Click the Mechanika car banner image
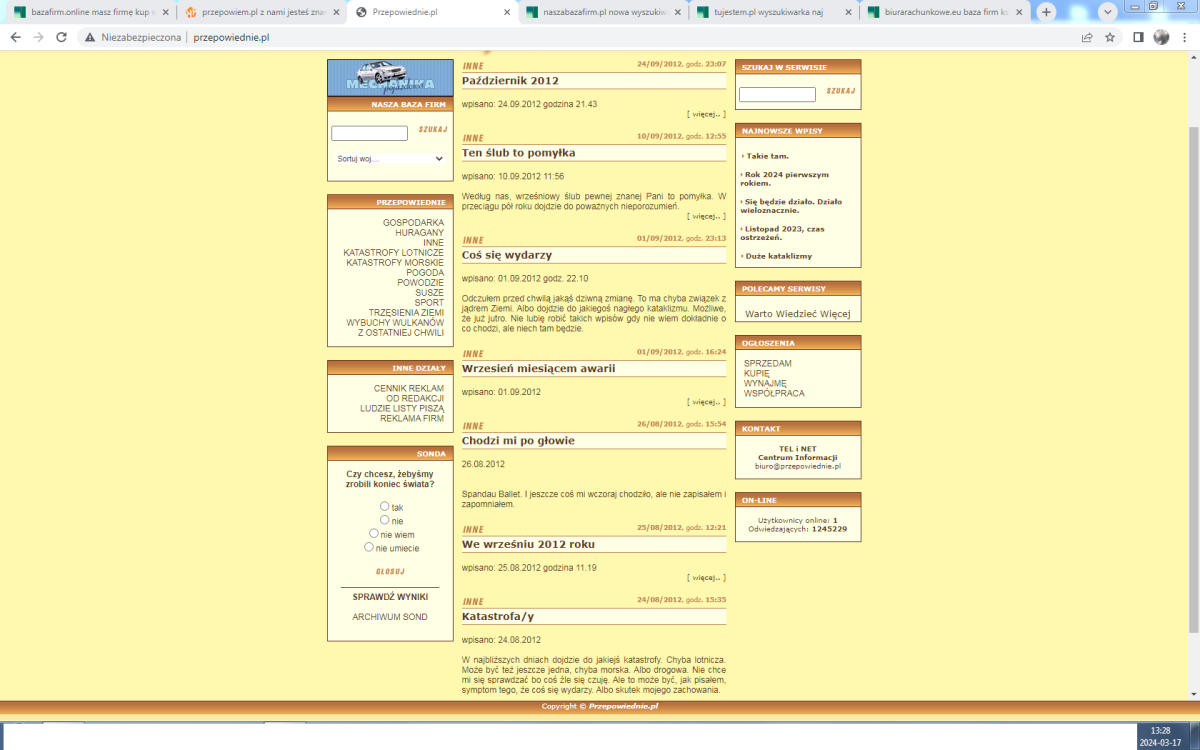 [389, 78]
